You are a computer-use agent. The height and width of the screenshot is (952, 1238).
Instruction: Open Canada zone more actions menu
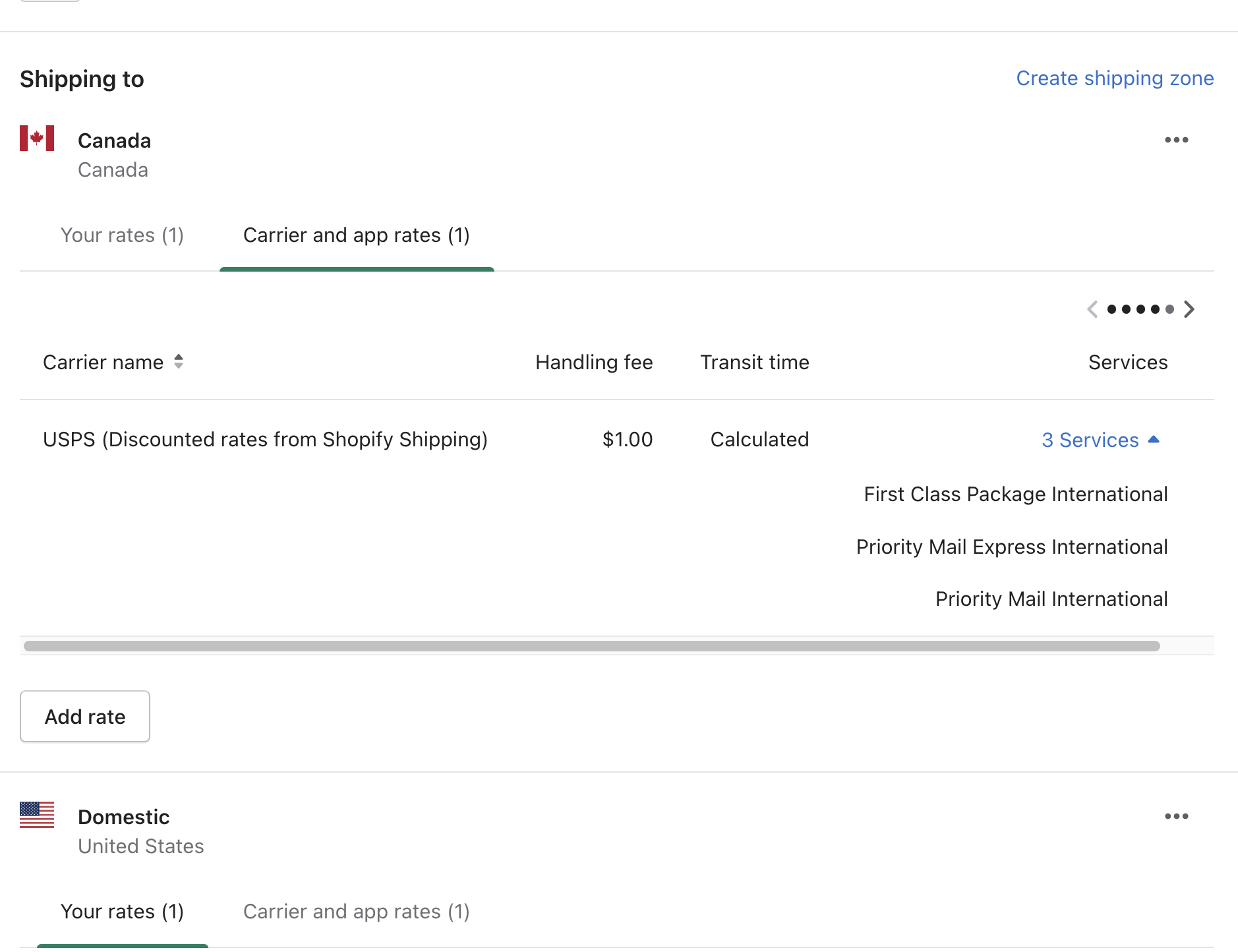click(1176, 140)
